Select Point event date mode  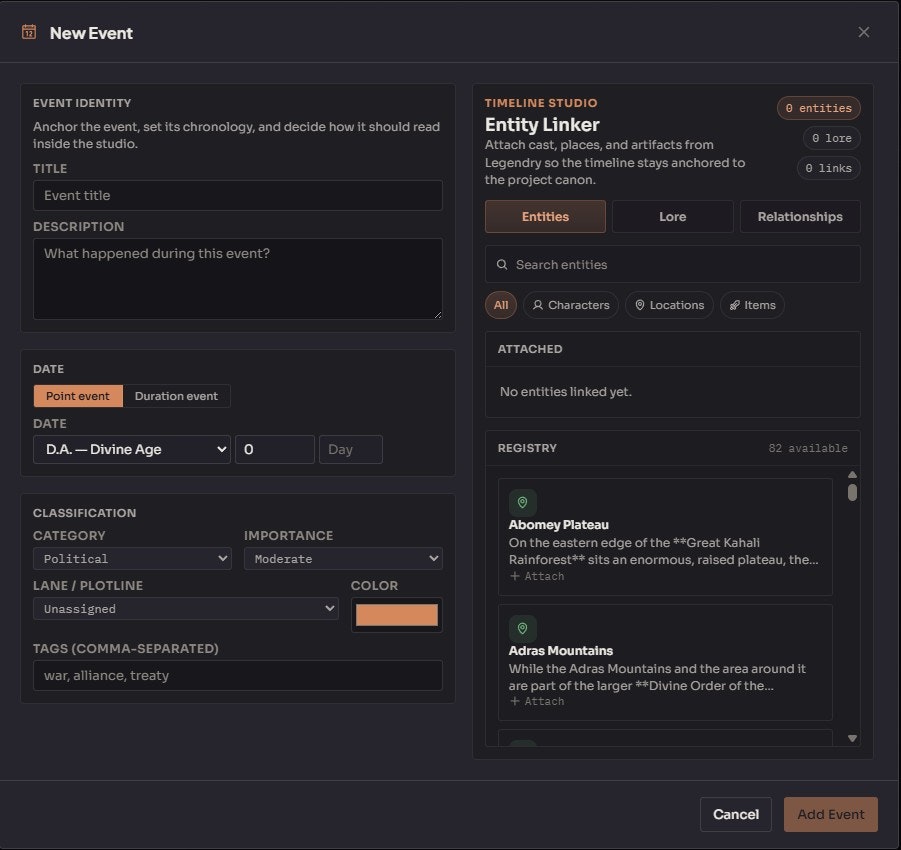click(x=78, y=396)
